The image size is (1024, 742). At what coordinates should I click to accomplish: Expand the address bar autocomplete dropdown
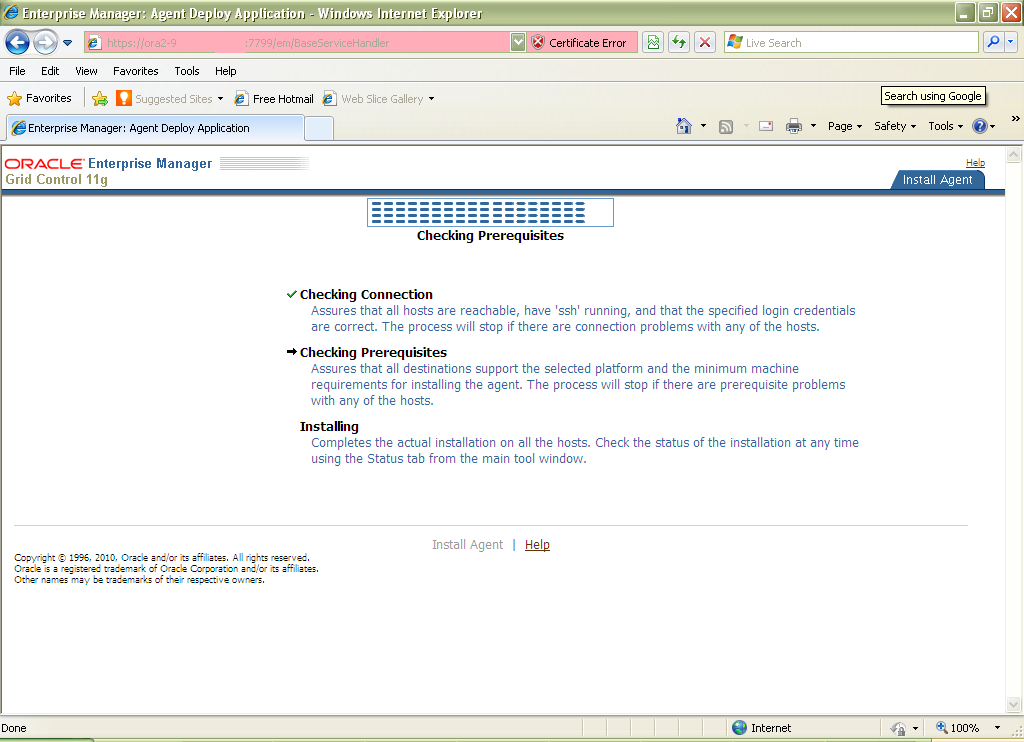[x=517, y=43]
